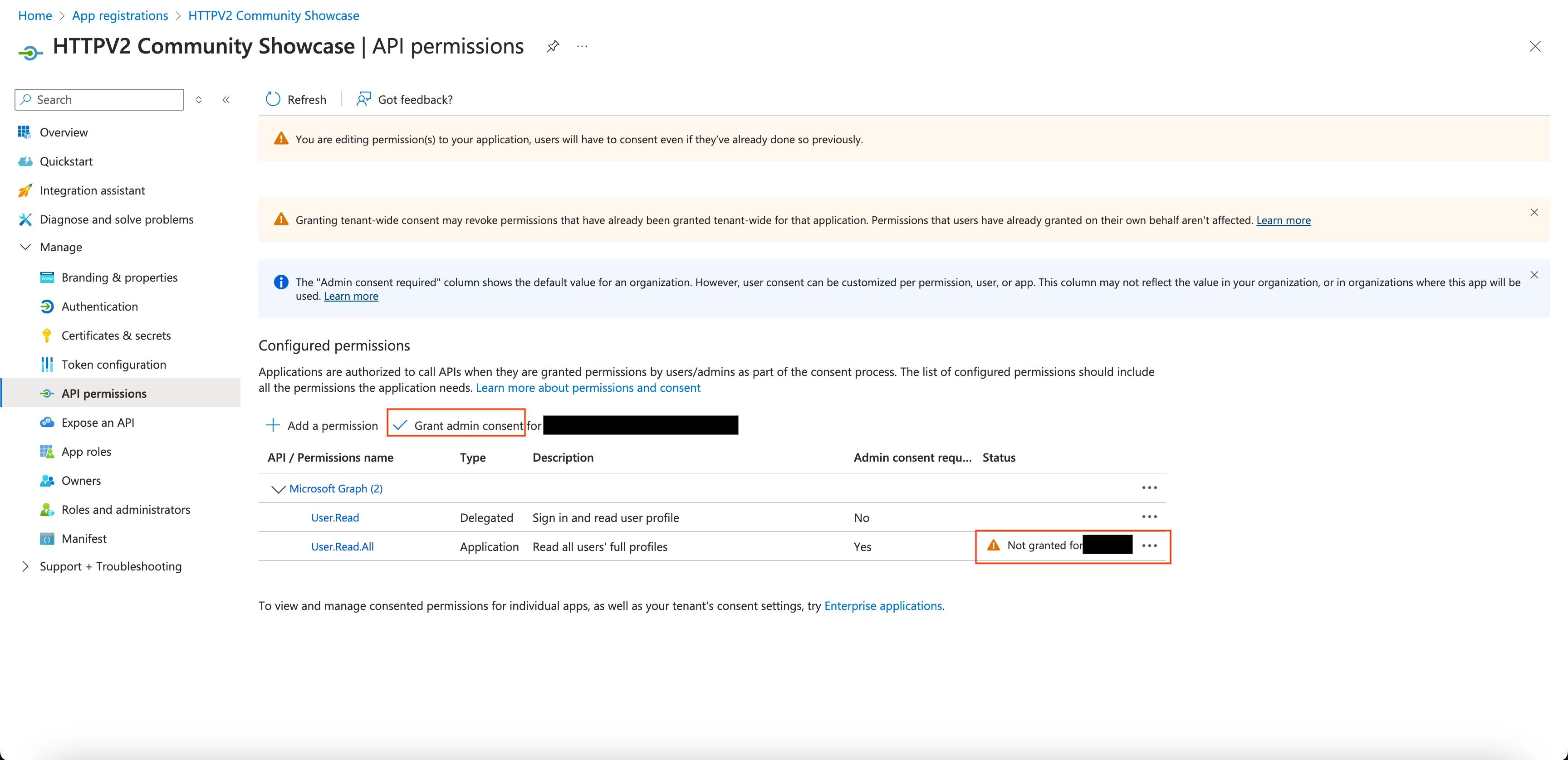Image resolution: width=1568 pixels, height=760 pixels.
Task: Close the API permissions blade
Action: (1535, 46)
